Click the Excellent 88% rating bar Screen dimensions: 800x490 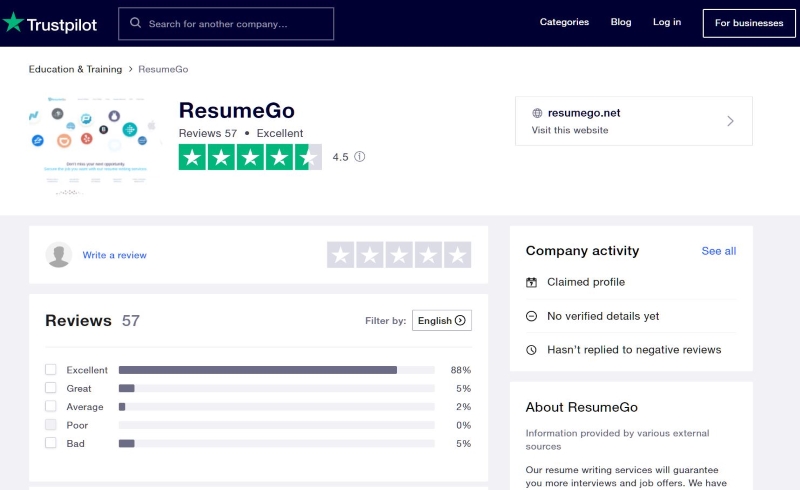click(277, 370)
